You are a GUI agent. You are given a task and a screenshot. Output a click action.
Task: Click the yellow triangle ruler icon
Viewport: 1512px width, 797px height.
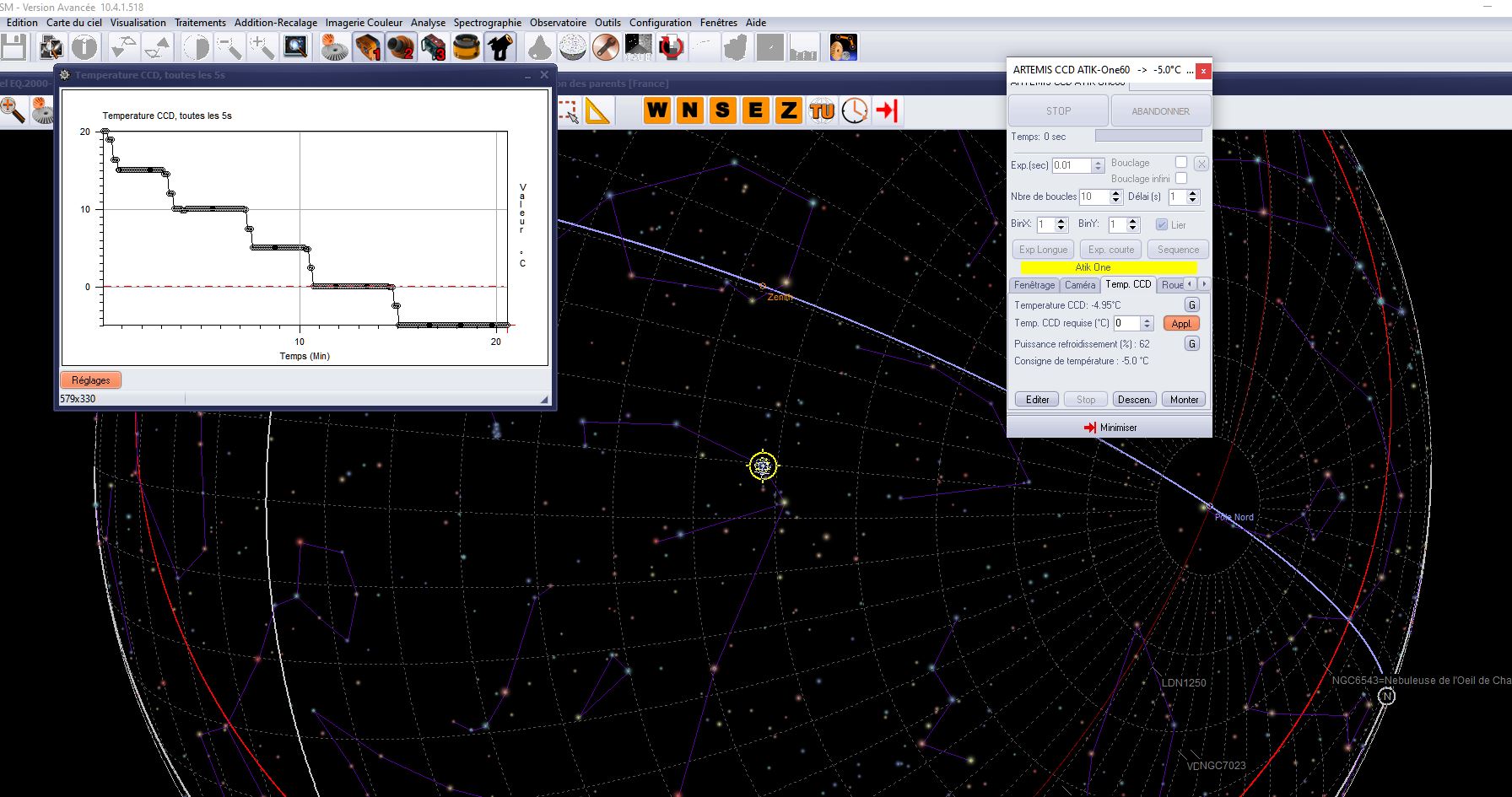pos(597,110)
